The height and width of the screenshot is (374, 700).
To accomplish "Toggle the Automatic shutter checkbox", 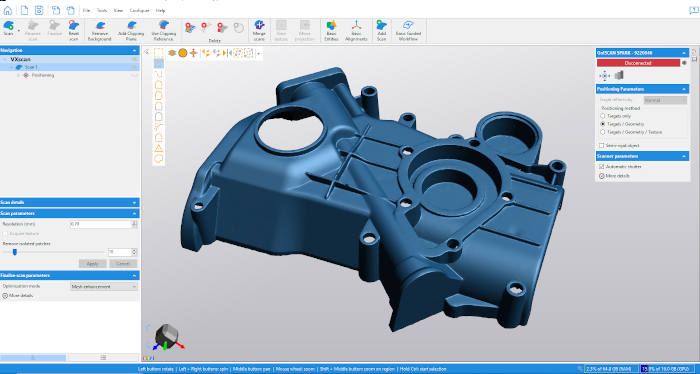I will click(x=601, y=166).
